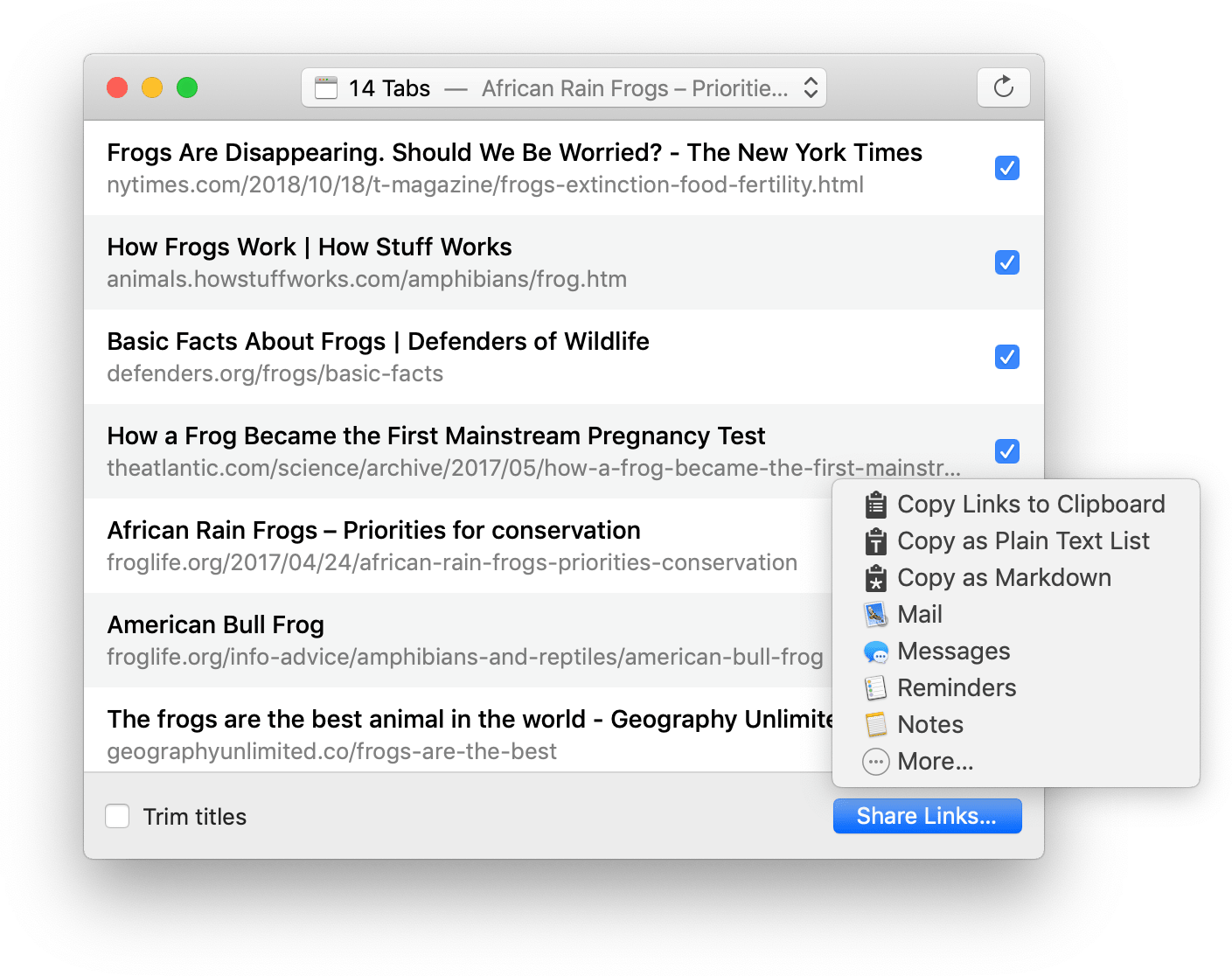Uncheck the Frog Pregnancy Test article
This screenshot has height=976, width=1232.
coord(1007,451)
